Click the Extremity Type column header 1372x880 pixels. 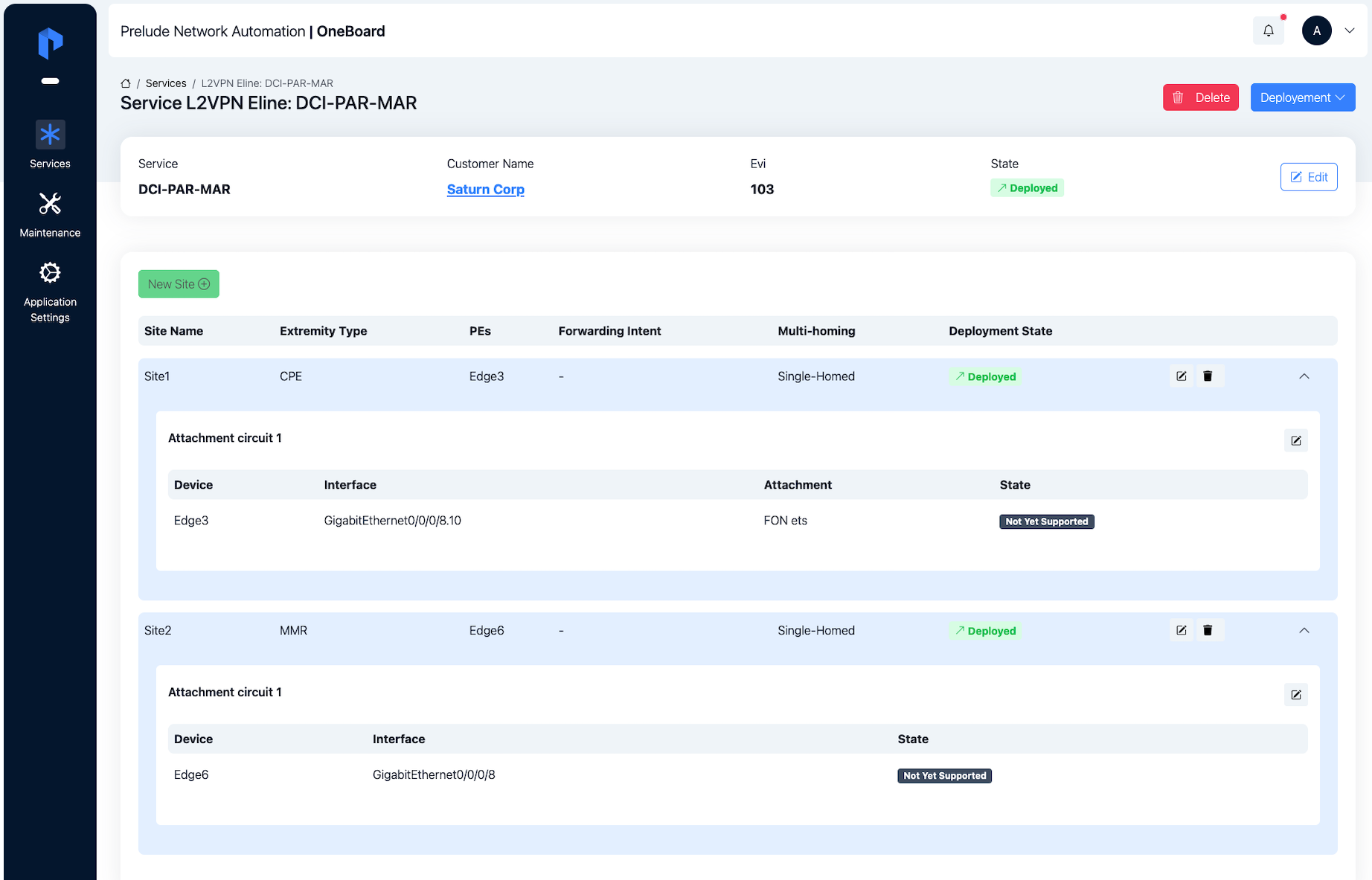(x=324, y=331)
